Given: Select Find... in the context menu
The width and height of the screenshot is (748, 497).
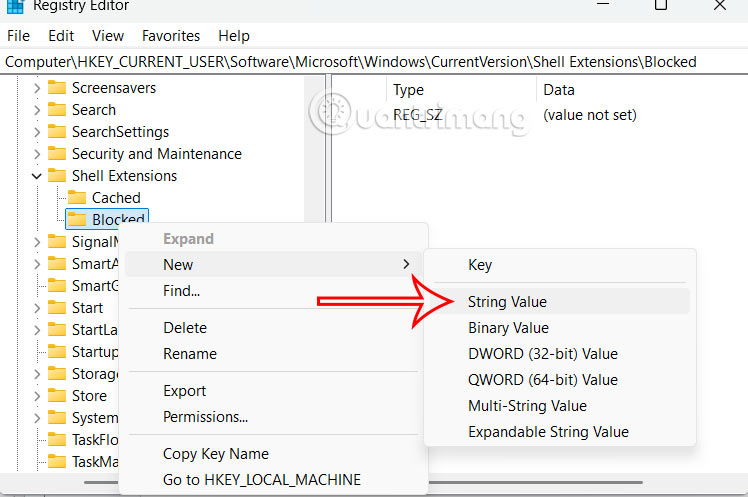Looking at the screenshot, I should 273,290.
